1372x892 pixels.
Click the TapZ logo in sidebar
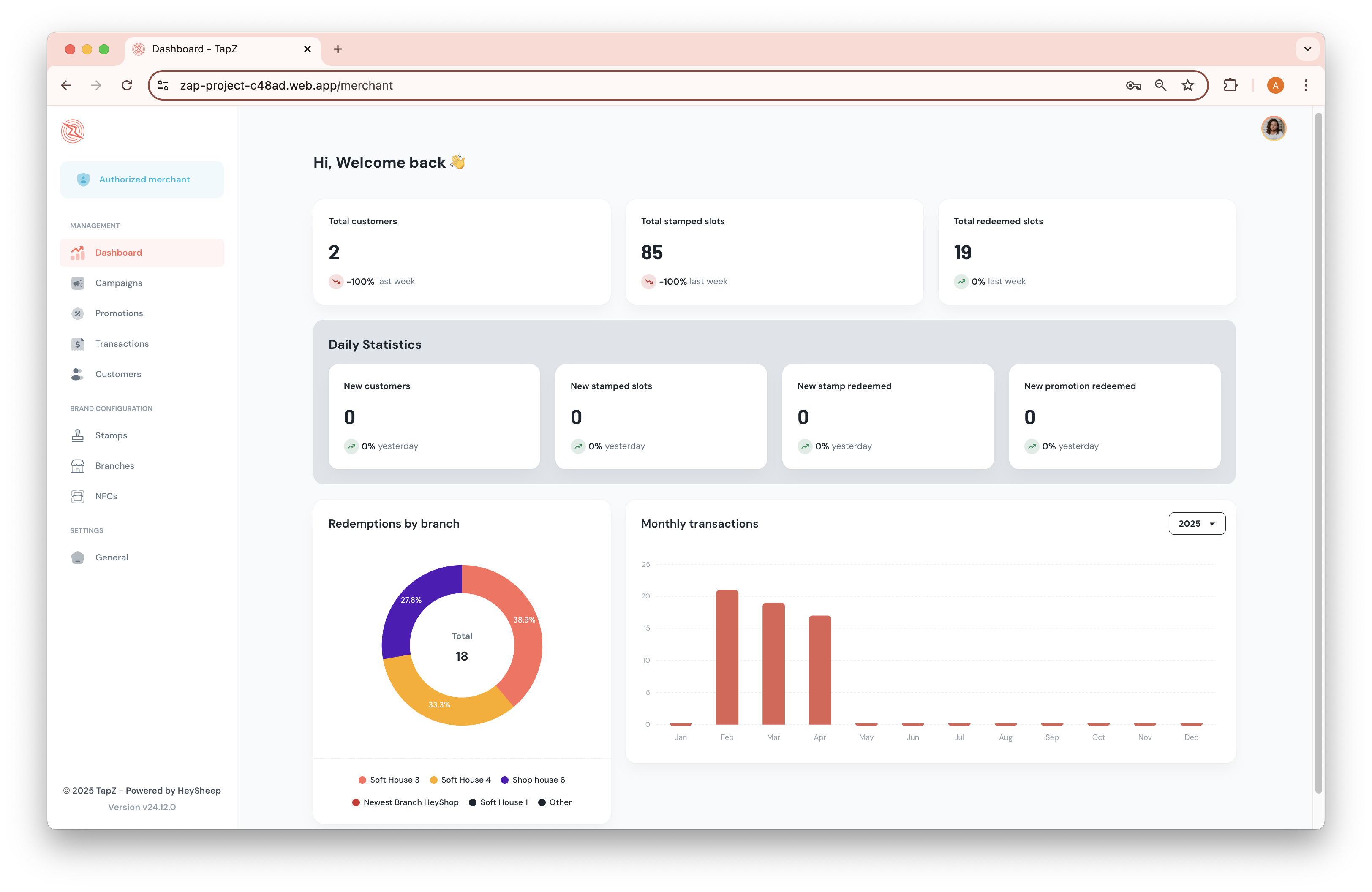73,131
